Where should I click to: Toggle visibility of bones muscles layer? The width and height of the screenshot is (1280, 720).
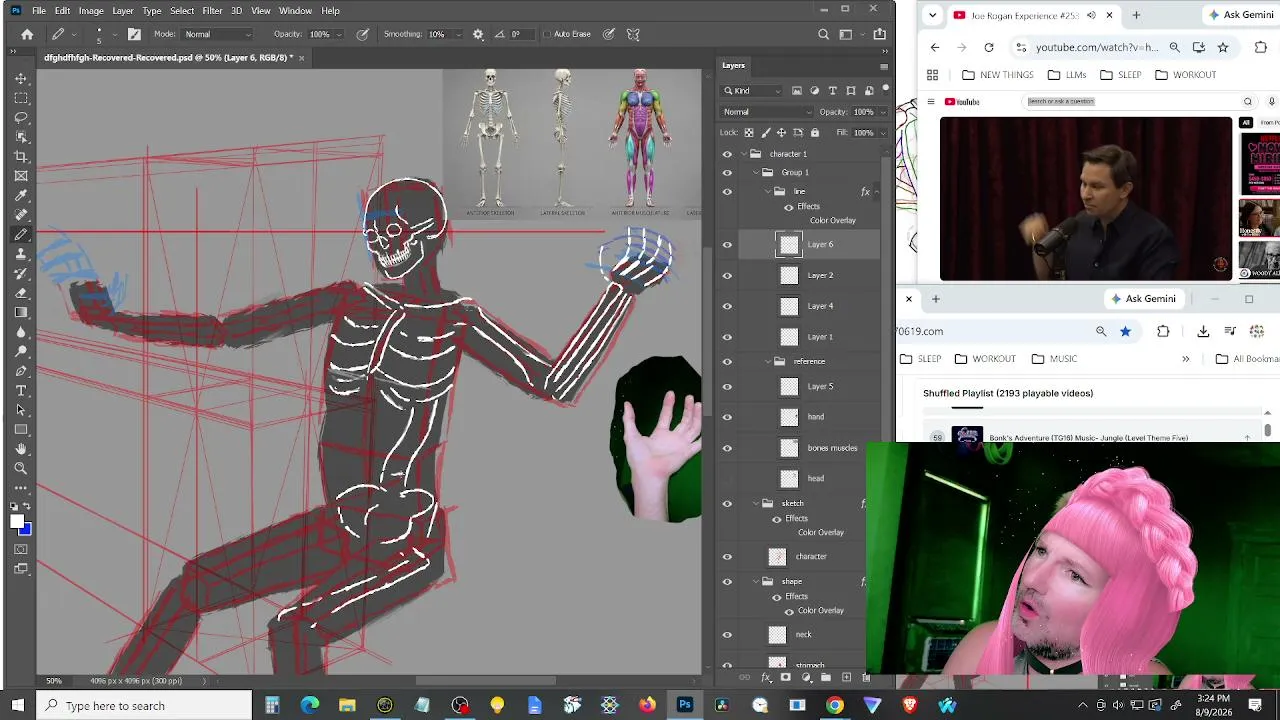pyautogui.click(x=727, y=448)
